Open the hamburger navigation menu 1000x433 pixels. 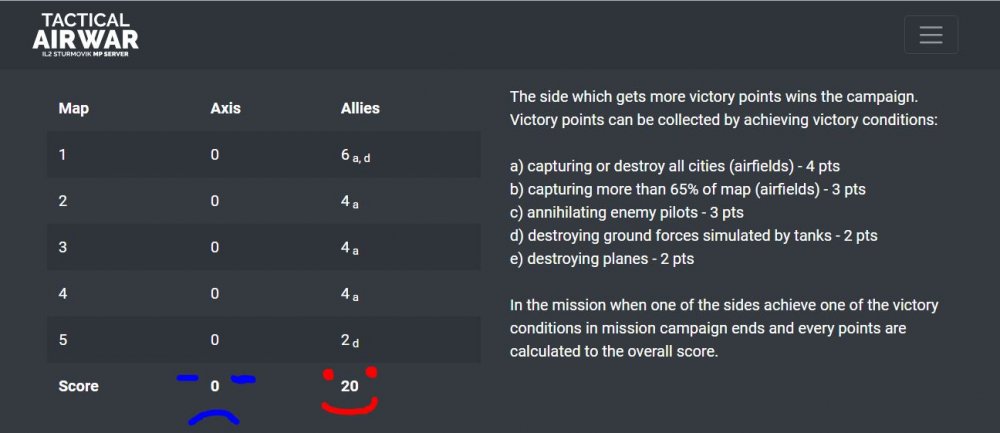click(931, 35)
